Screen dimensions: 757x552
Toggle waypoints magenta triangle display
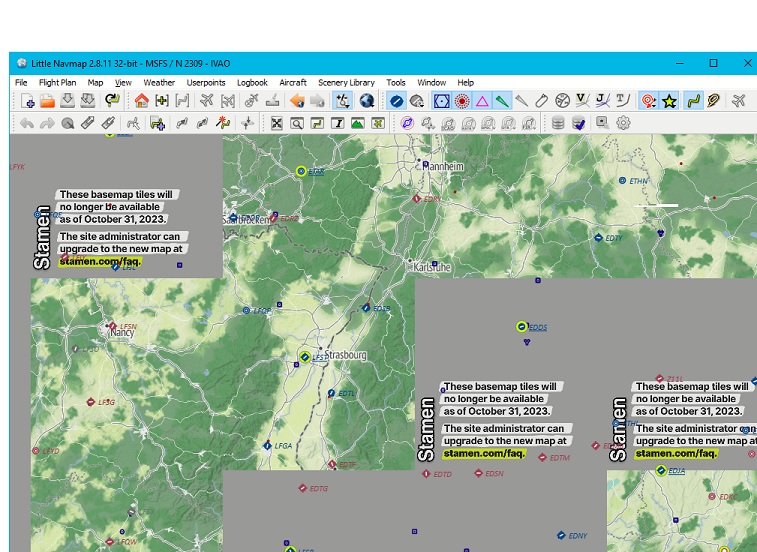[x=482, y=101]
